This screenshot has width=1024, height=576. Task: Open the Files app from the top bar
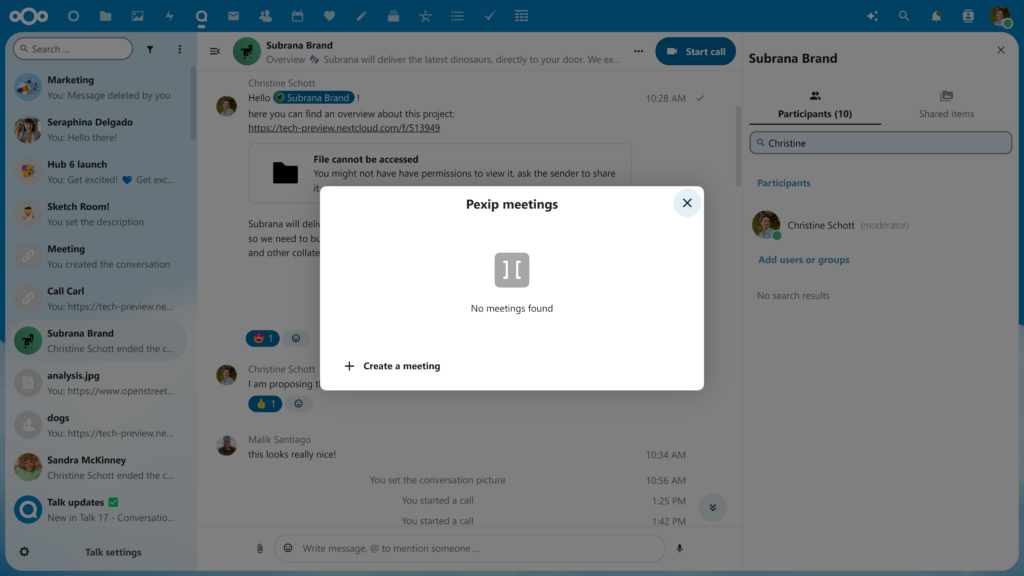click(103, 15)
